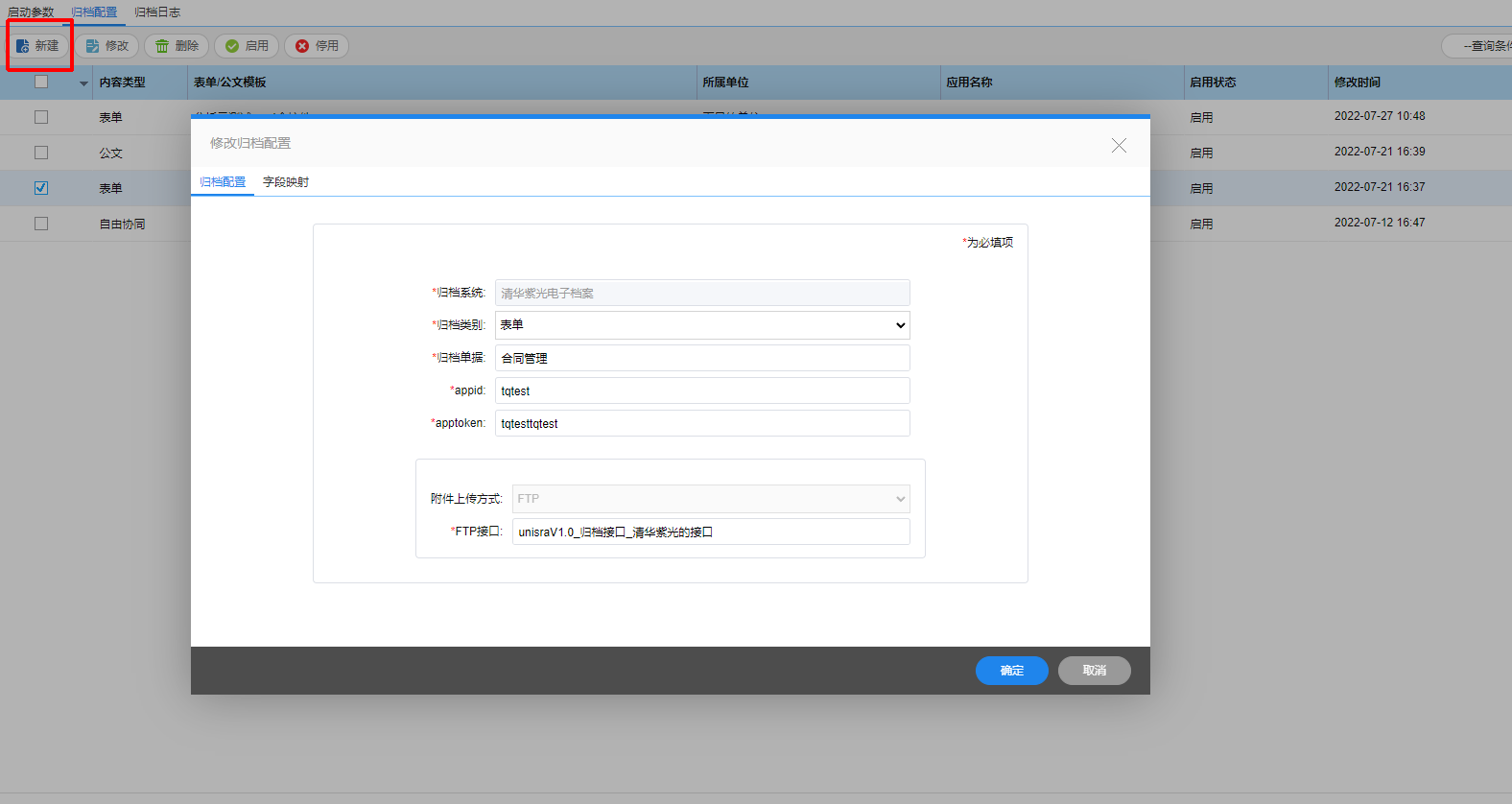The image size is (1512, 804).
Task: Click the 删除 (Delete) trash icon
Action: (x=162, y=46)
